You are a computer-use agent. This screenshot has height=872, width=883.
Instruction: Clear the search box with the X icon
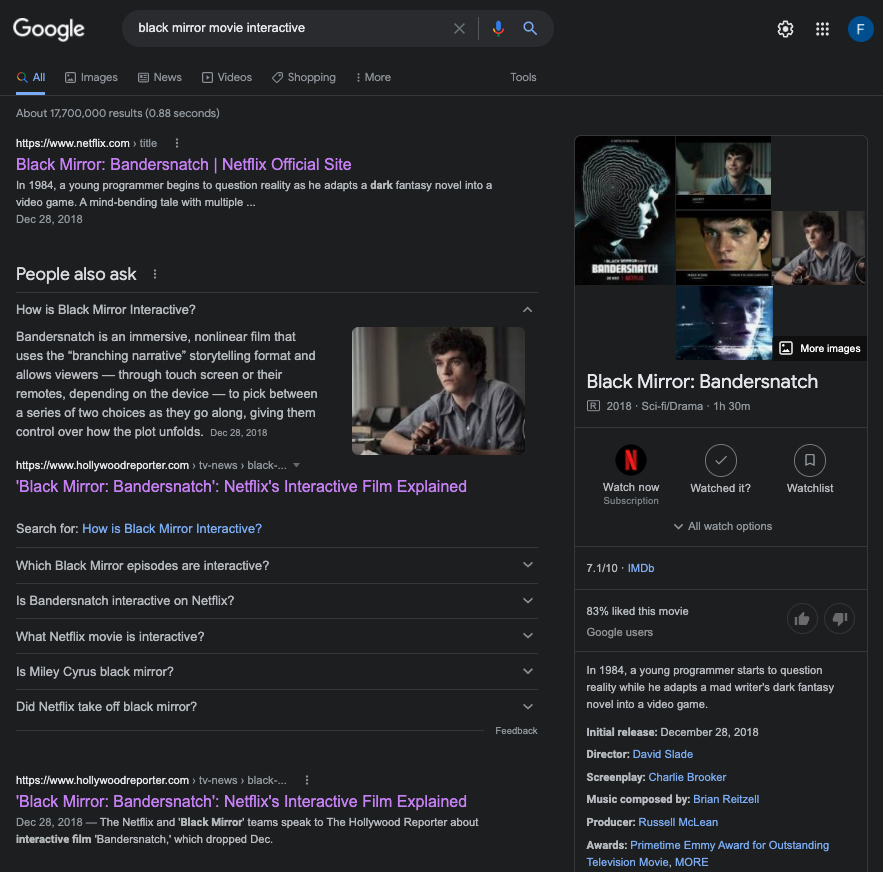click(x=460, y=28)
